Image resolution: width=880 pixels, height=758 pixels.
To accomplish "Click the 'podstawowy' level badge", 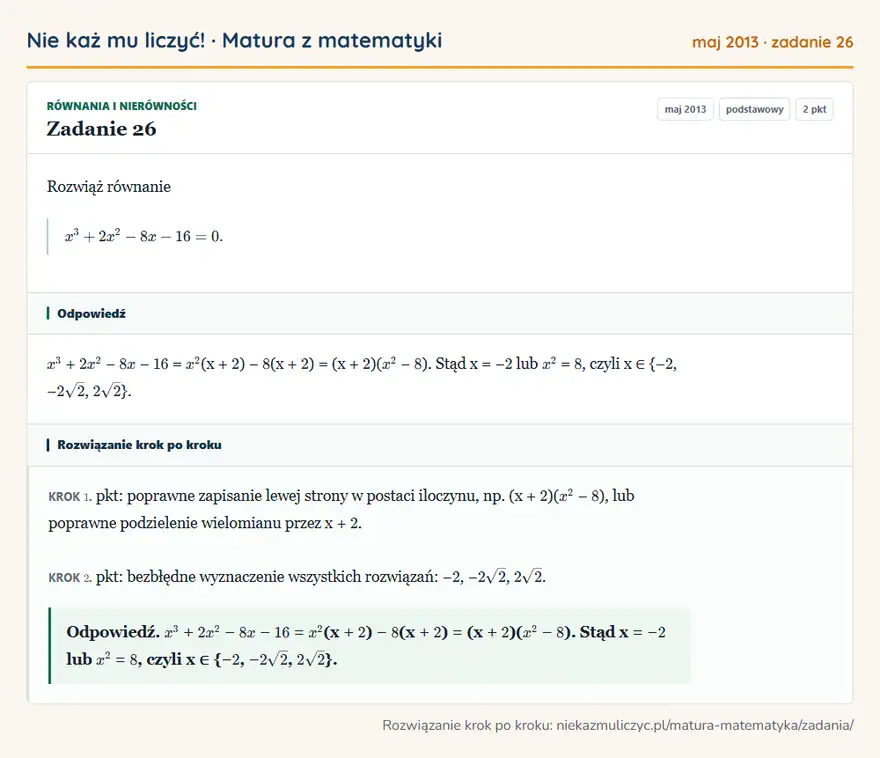I will [754, 109].
